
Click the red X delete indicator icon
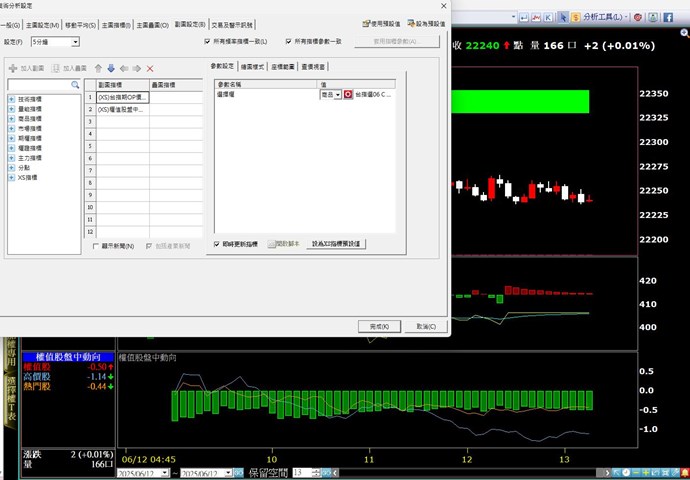pyautogui.click(x=150, y=67)
